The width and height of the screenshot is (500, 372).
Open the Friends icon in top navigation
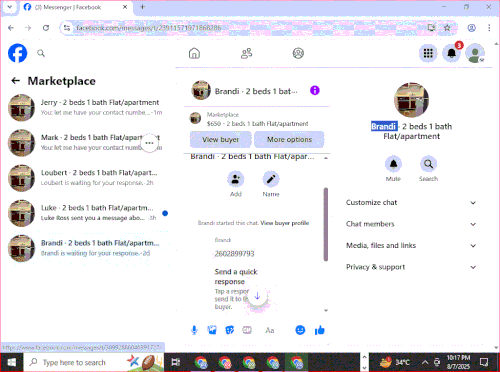[247, 53]
